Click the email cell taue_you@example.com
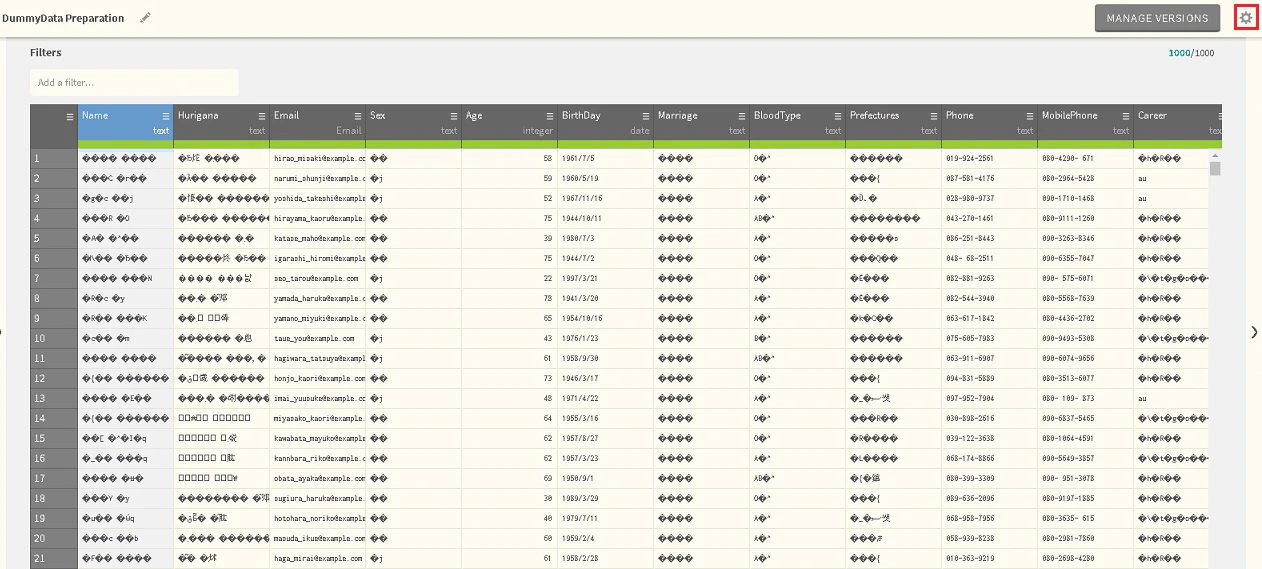Image resolution: width=1262 pixels, height=569 pixels. 318,339
